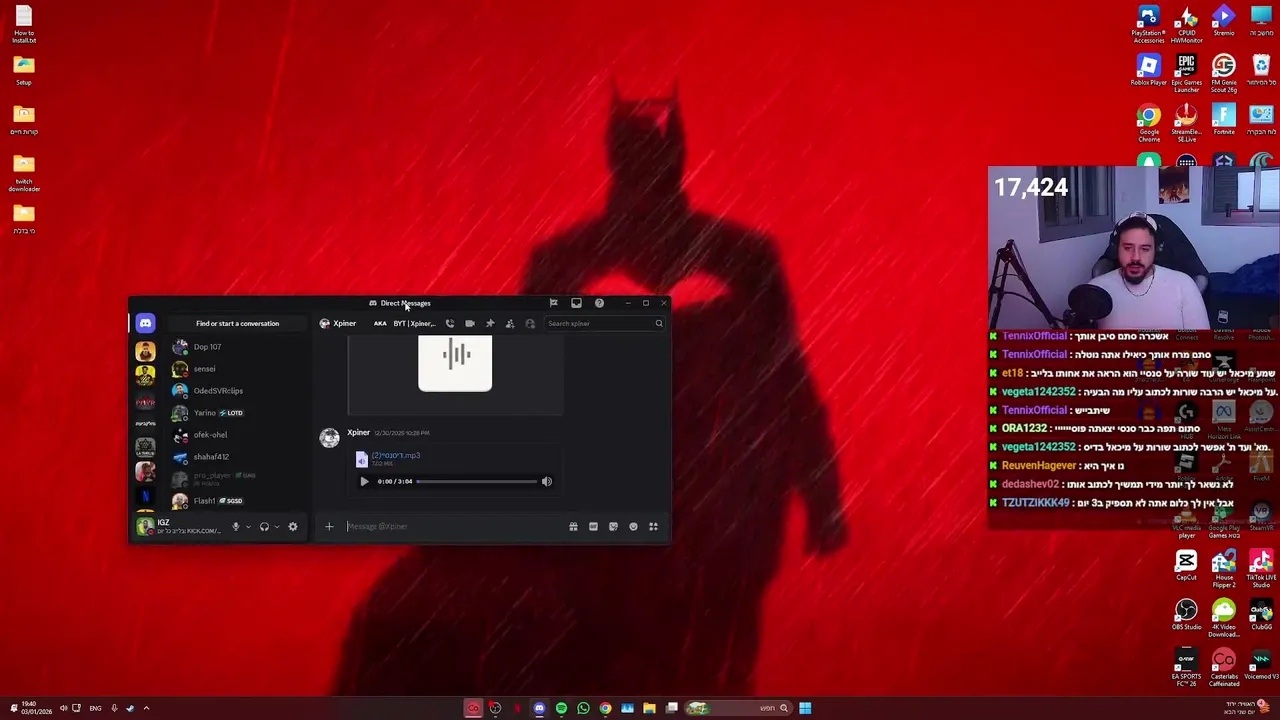The width and height of the screenshot is (1280, 720).
Task: Start a video call with Xpiner
Action: click(470, 323)
